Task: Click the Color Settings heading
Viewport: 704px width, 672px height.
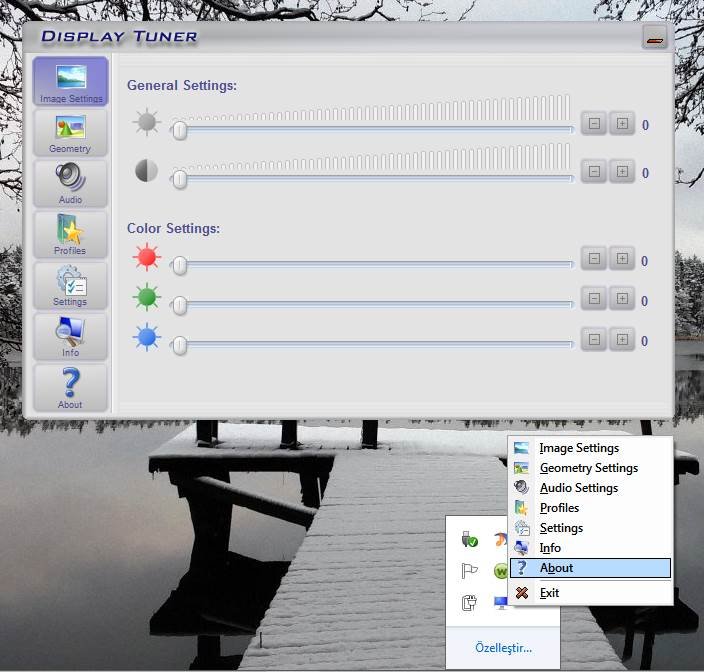Action: pos(173,228)
